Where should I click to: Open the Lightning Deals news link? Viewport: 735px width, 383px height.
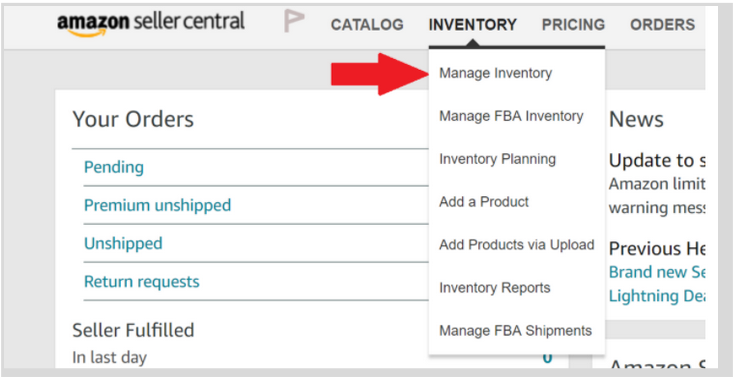(x=657, y=296)
